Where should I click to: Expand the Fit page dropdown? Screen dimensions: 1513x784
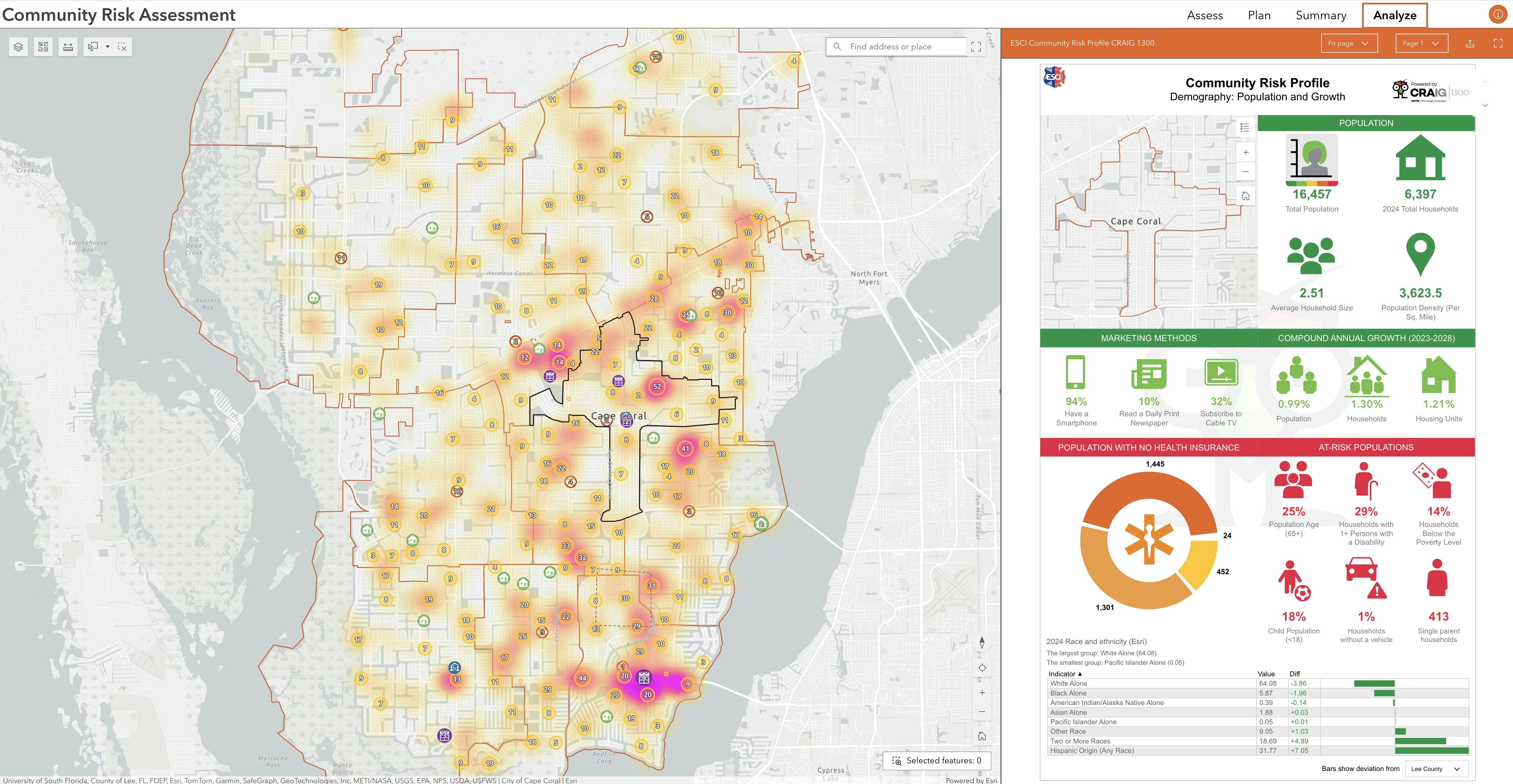pyautogui.click(x=1349, y=43)
